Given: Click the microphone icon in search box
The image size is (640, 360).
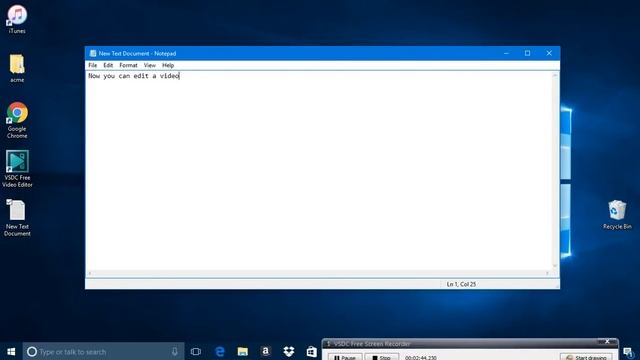Looking at the screenshot, I should click(x=175, y=351).
